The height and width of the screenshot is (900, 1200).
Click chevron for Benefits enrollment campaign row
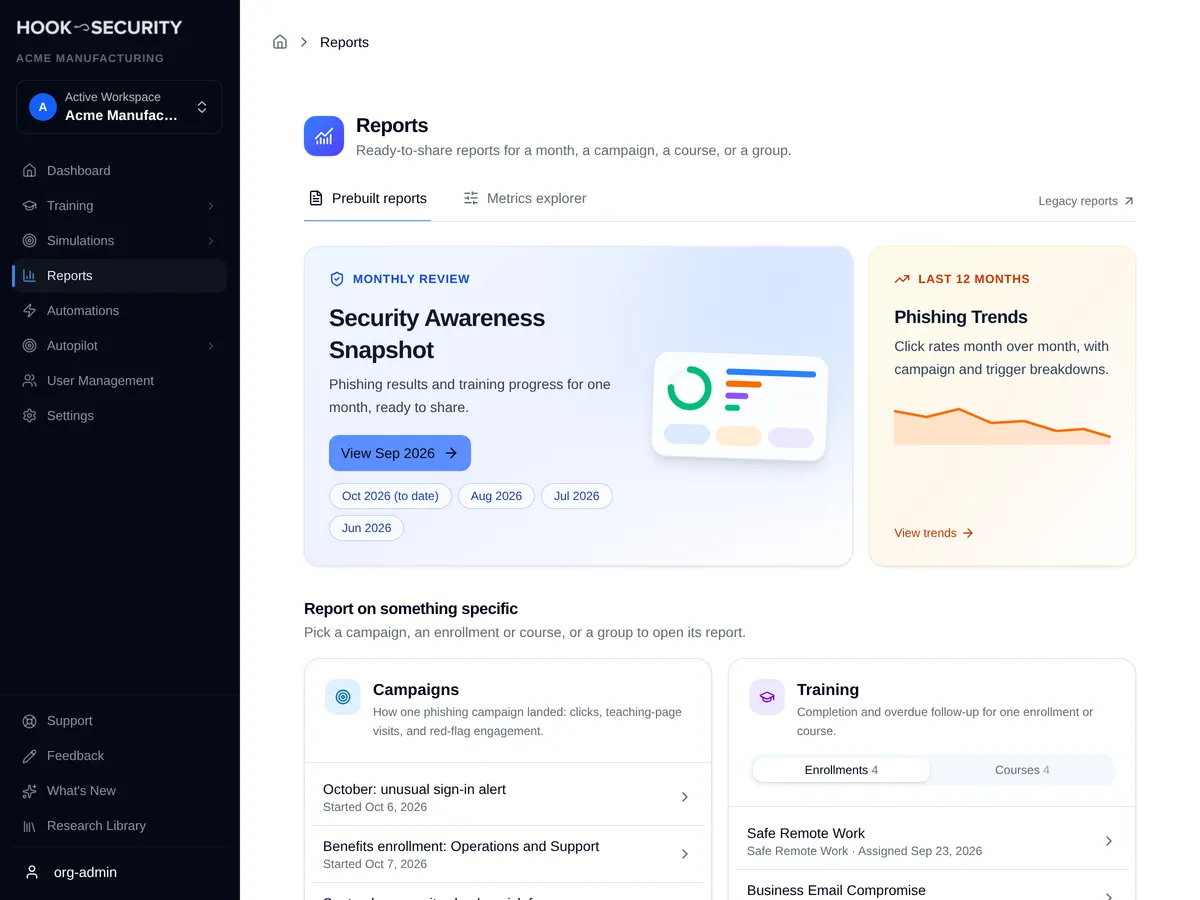(685, 854)
